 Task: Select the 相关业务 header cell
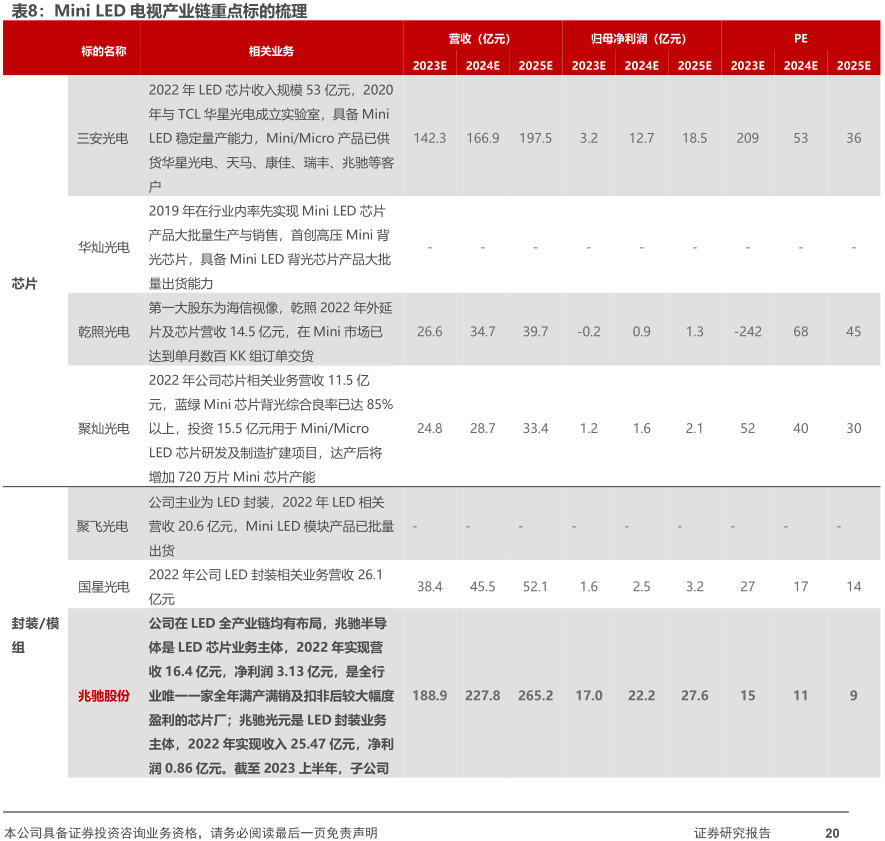coord(271,50)
